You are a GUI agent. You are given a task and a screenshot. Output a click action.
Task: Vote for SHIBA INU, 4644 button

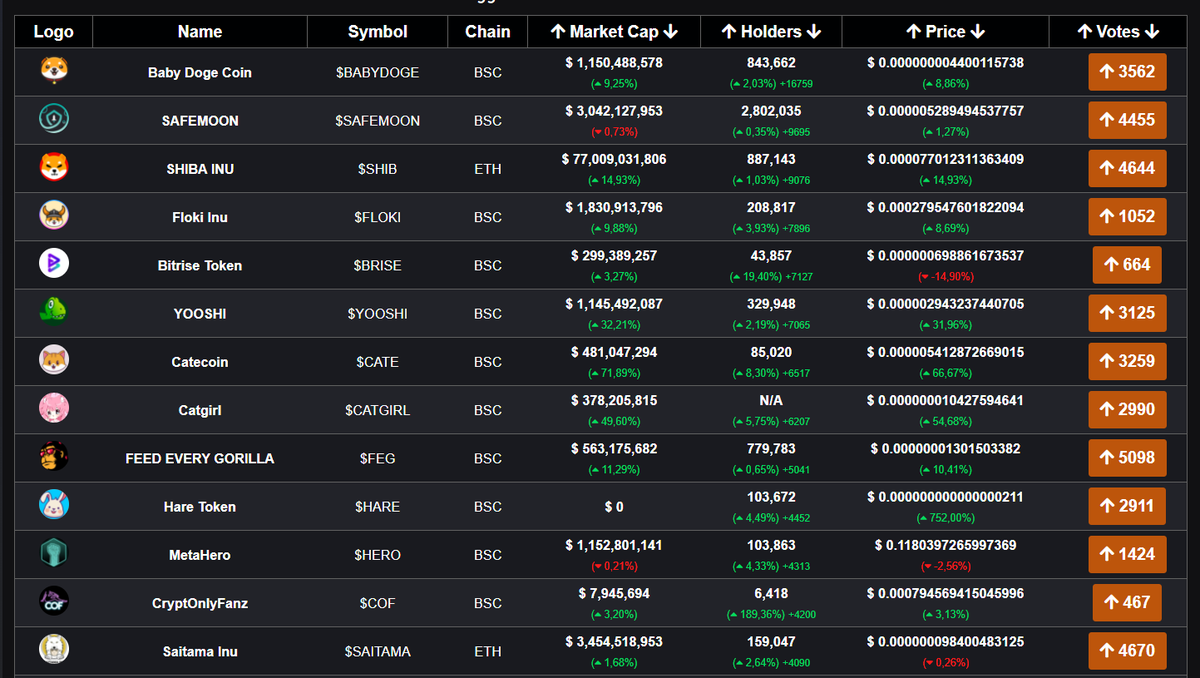1127,168
